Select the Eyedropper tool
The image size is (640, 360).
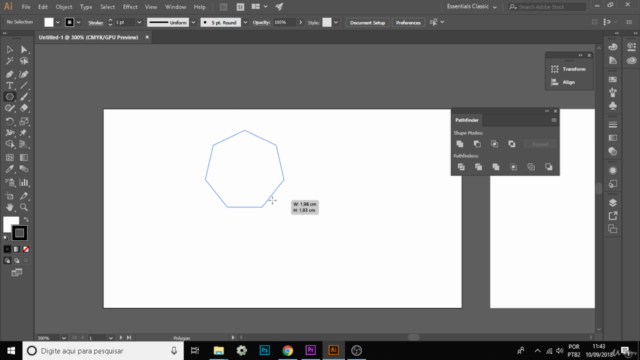[10, 169]
